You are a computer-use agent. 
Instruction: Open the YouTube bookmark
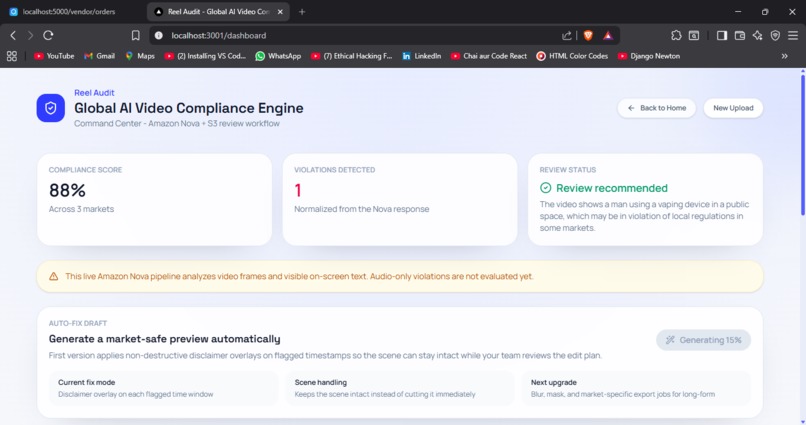pos(54,56)
